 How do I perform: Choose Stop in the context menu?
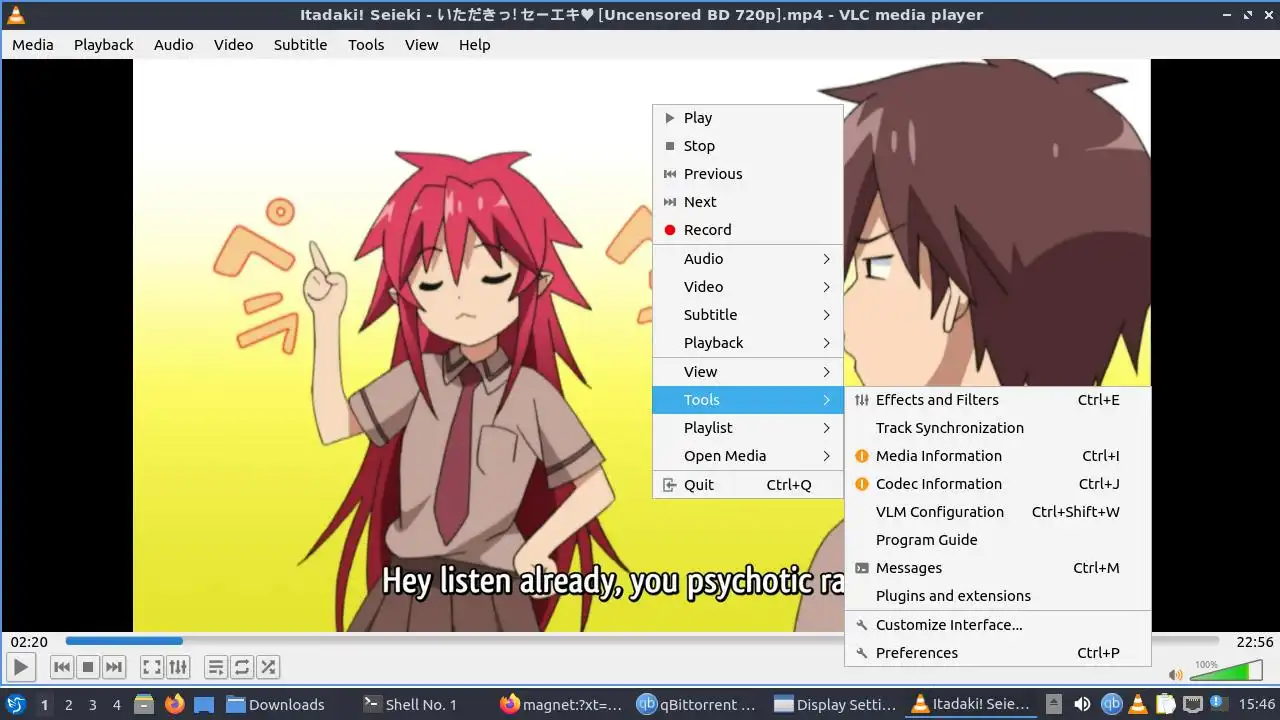[x=748, y=146]
